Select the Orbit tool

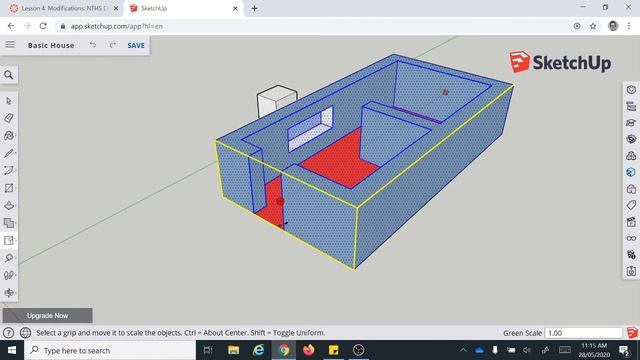pos(9,293)
